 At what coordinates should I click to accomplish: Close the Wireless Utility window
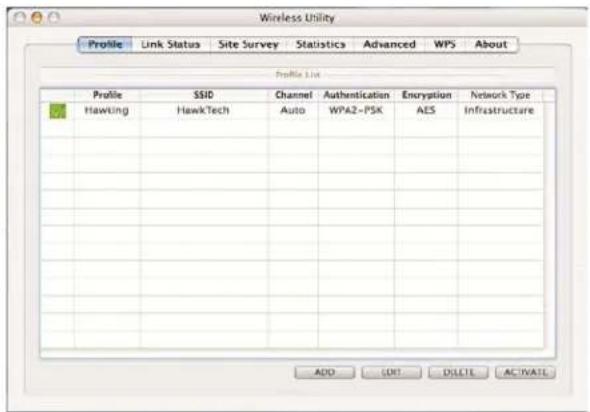tap(20, 18)
